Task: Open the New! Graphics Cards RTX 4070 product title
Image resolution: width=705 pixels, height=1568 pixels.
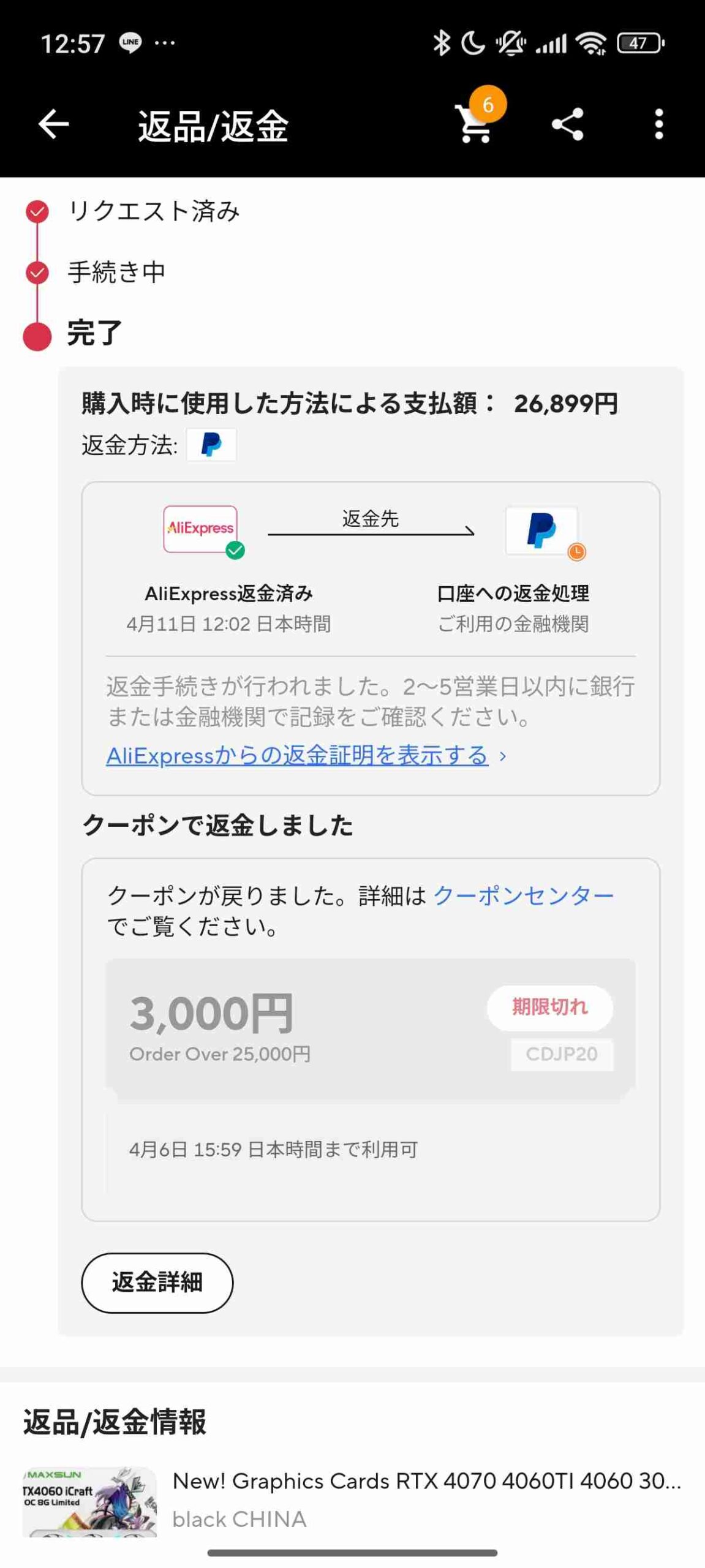Action: tap(427, 1480)
